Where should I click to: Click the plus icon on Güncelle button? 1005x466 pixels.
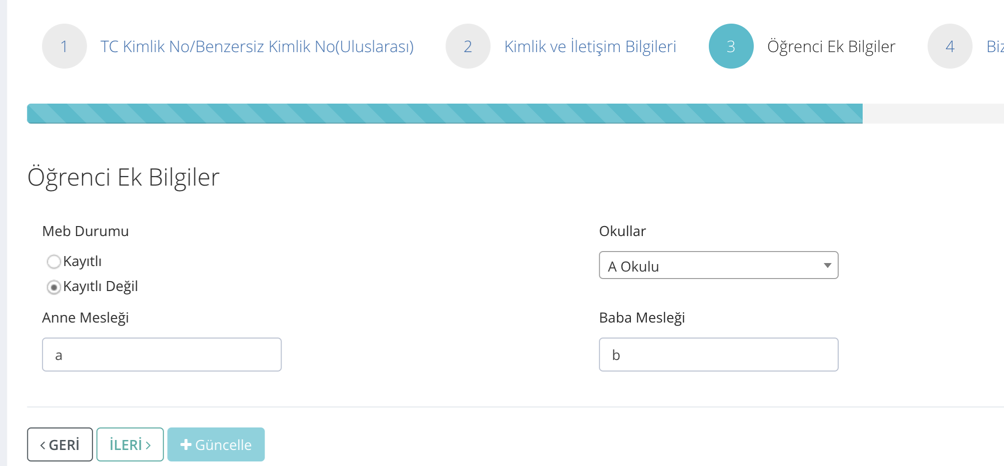tap(186, 445)
